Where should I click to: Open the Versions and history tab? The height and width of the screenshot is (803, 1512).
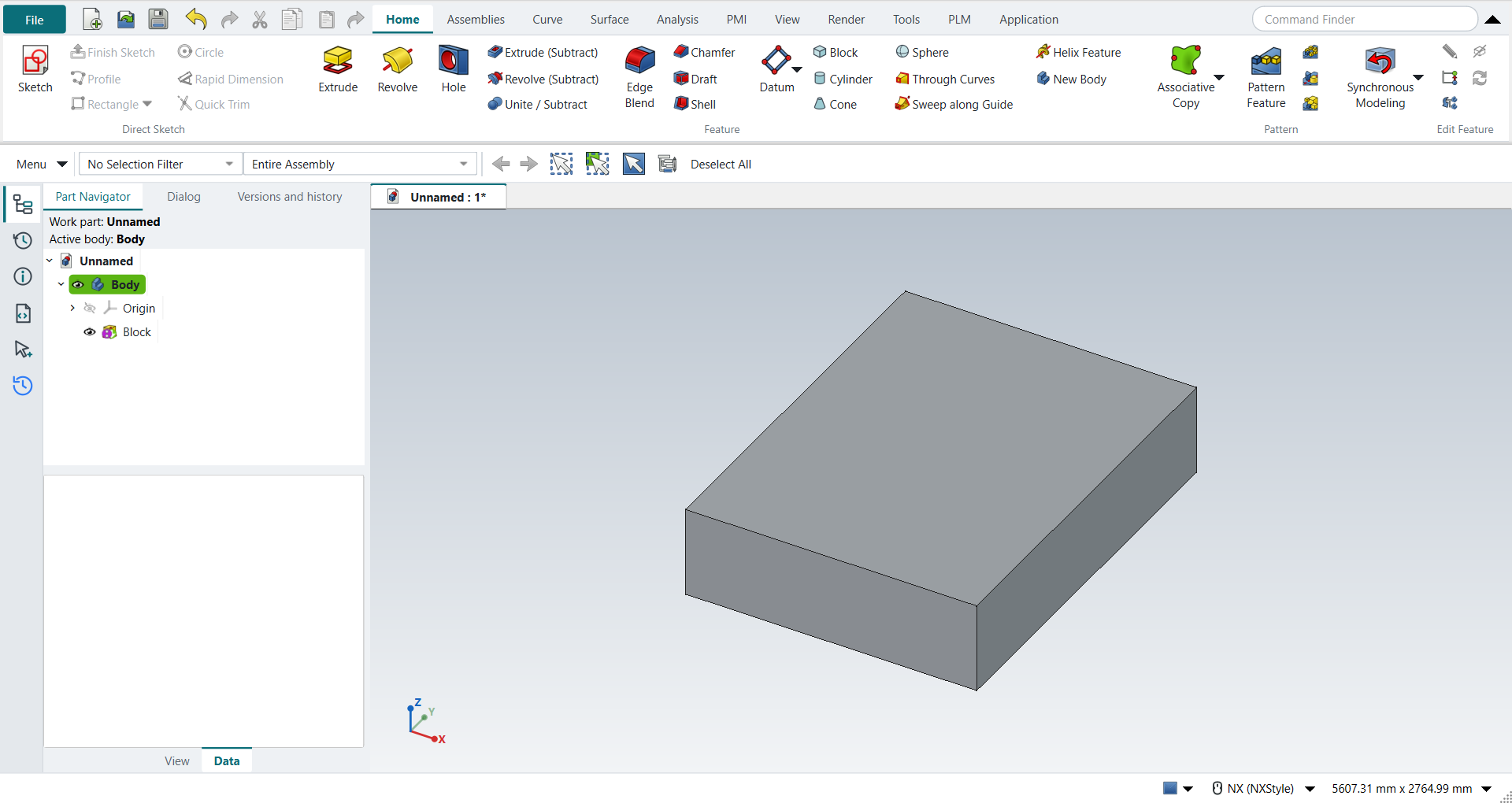pos(290,197)
